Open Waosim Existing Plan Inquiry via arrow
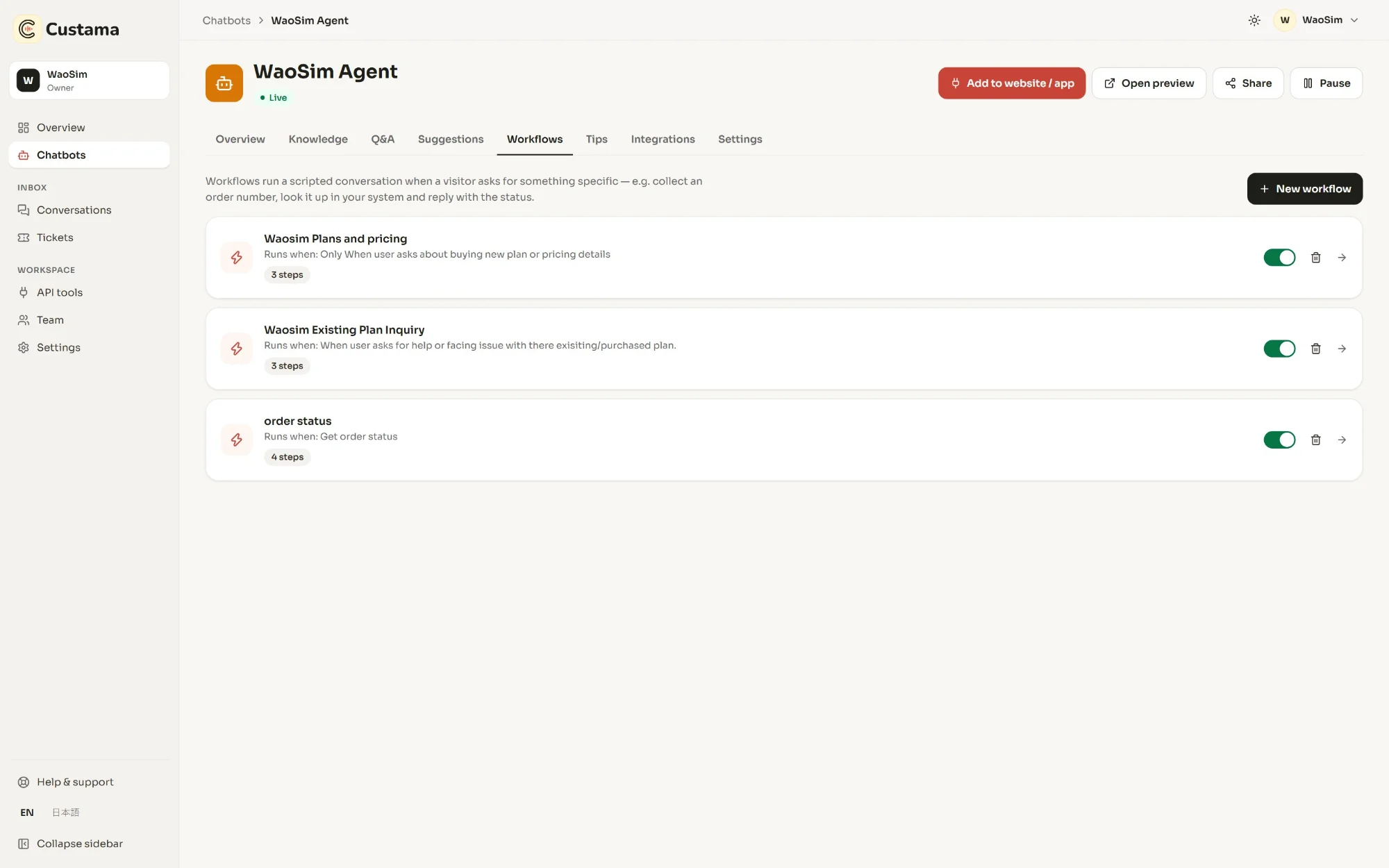Screen dimensions: 1389x868 tap(1342, 349)
